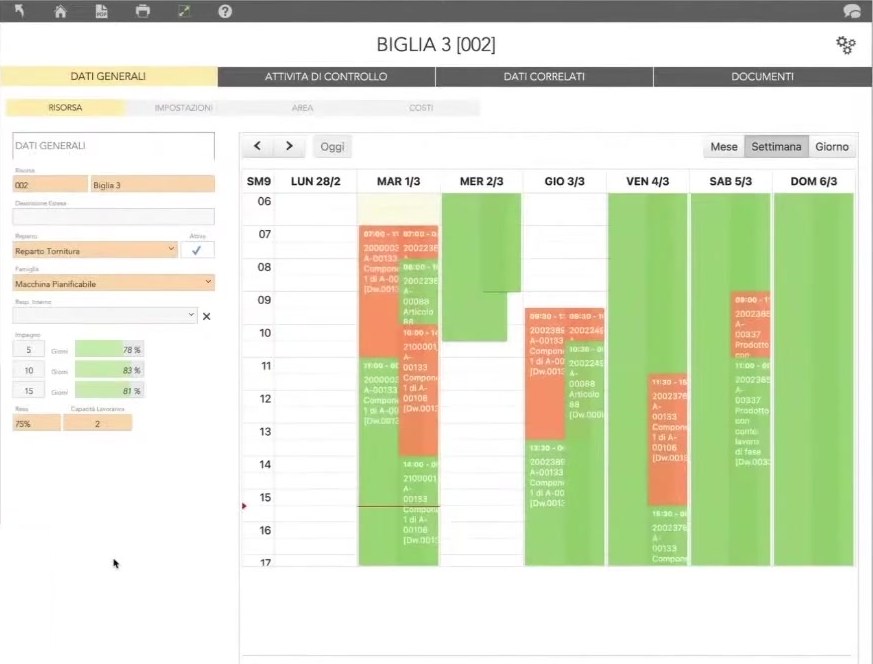Click the printer icon
This screenshot has height=664, width=873.
coord(143,11)
